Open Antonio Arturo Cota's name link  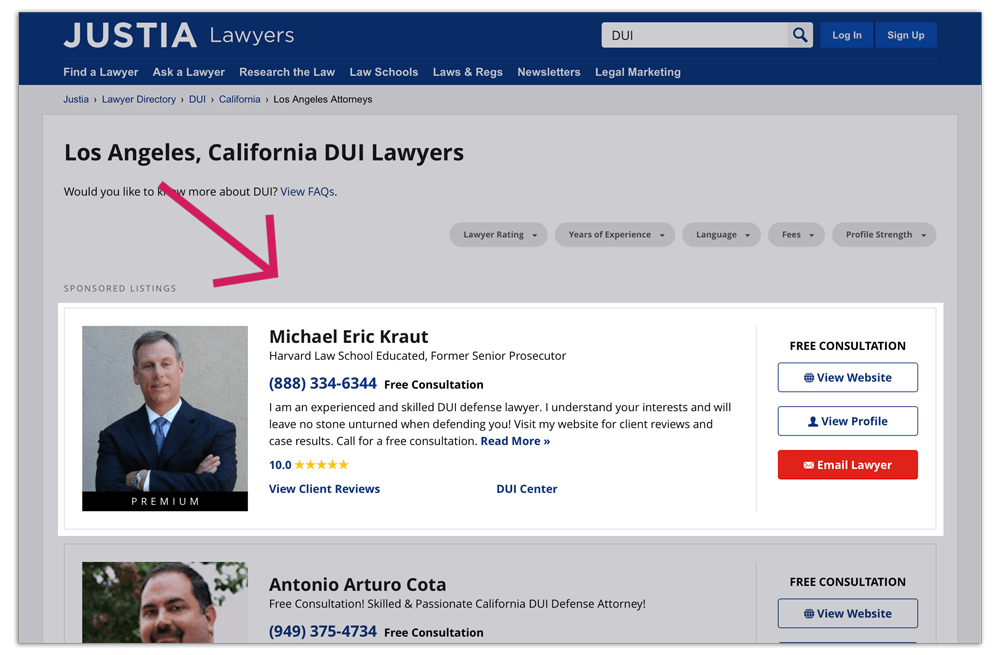(358, 584)
